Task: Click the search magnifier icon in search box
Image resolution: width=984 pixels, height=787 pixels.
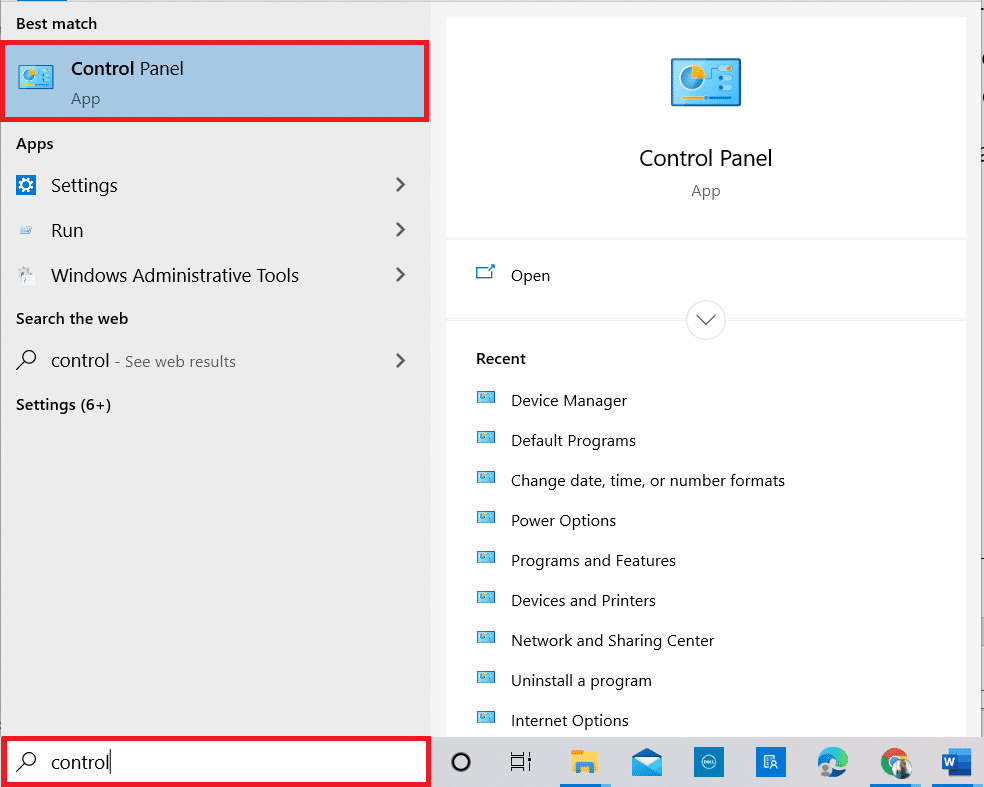Action: 26,761
